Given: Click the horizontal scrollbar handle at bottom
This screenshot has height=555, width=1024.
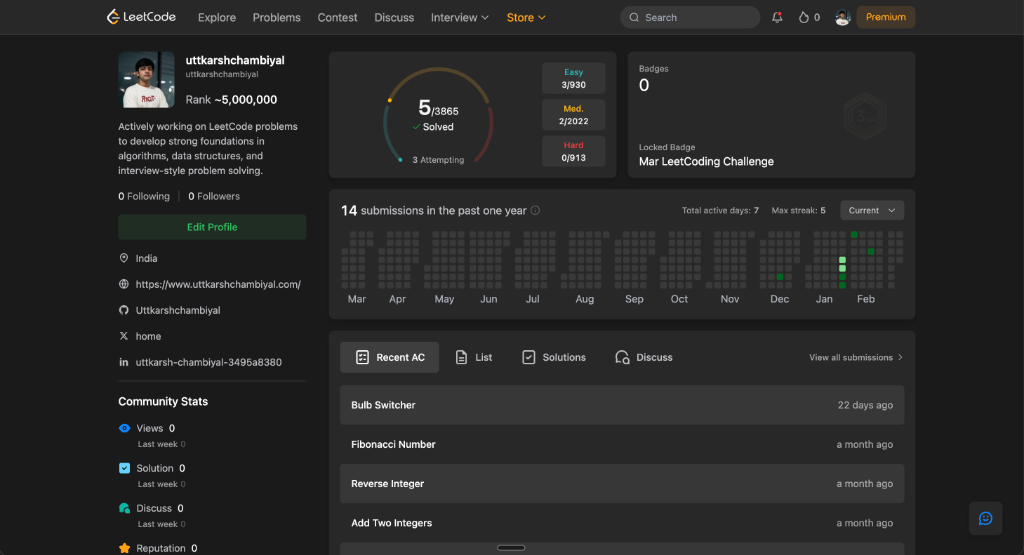Looking at the screenshot, I should coord(511,548).
